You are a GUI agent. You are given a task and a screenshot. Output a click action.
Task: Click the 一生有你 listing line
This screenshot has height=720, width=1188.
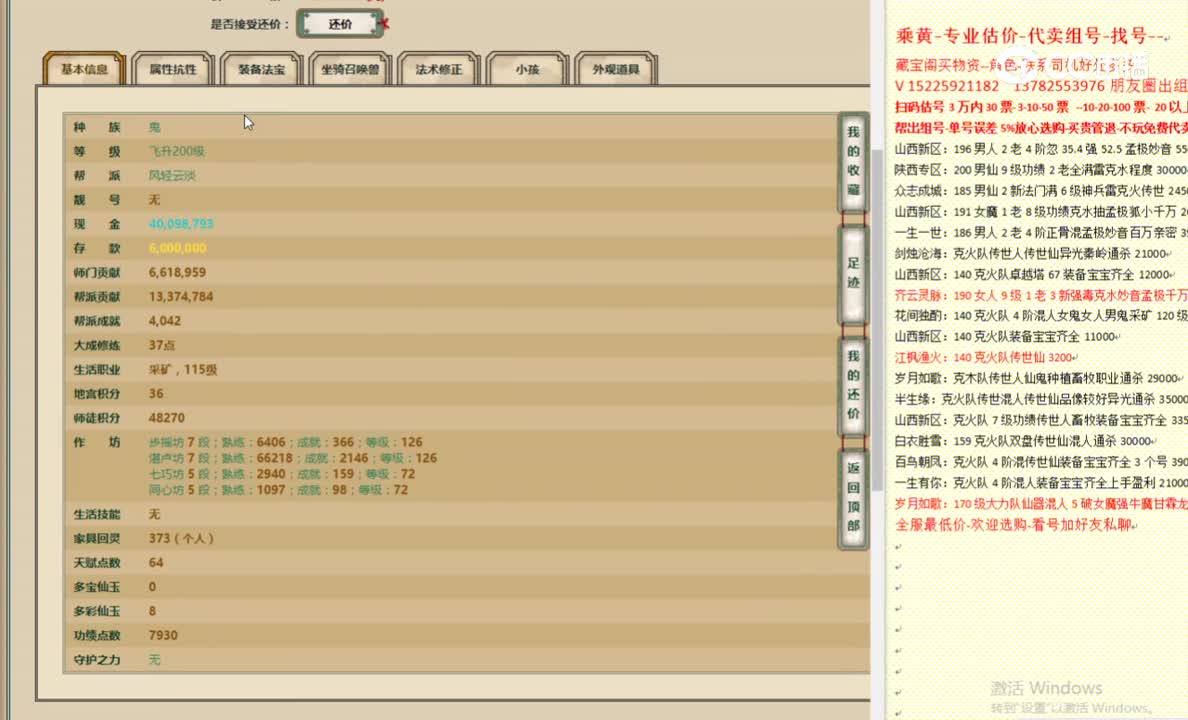pyautogui.click(x=1041, y=483)
